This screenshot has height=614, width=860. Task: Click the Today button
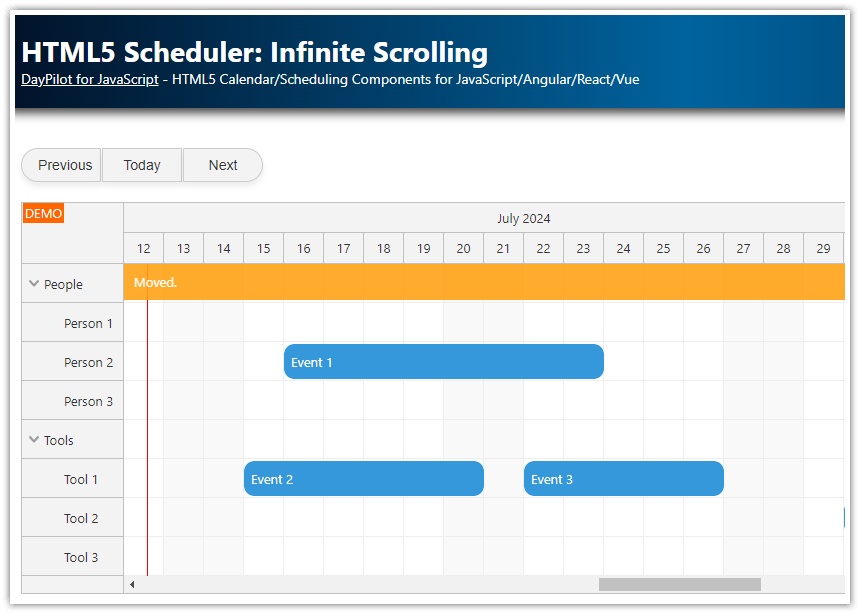coord(141,165)
